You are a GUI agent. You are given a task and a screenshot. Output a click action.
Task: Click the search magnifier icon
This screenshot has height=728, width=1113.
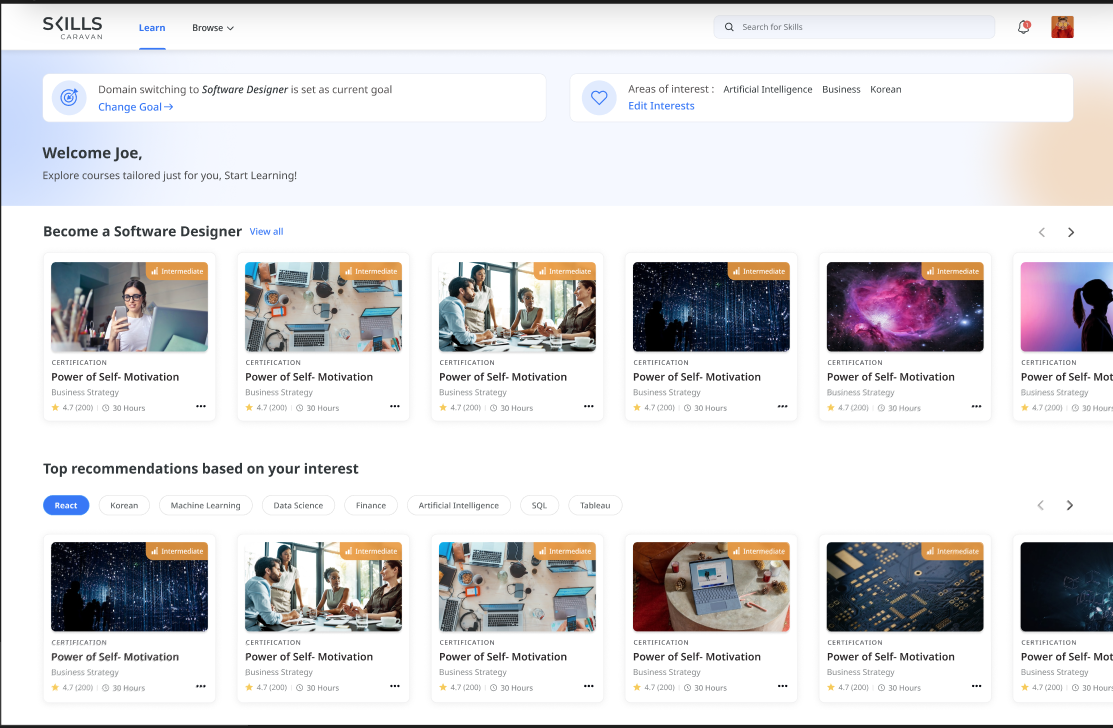click(x=729, y=27)
